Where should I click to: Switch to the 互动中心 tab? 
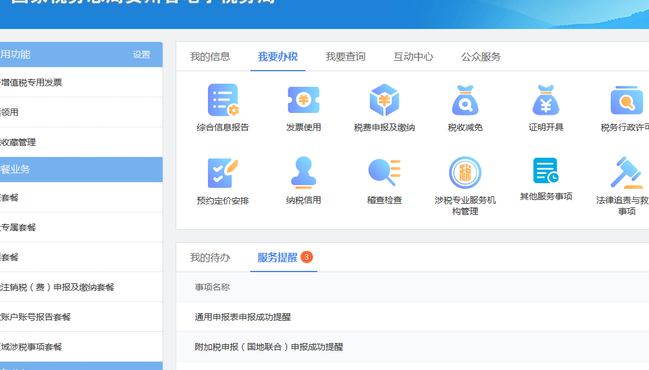click(x=413, y=57)
